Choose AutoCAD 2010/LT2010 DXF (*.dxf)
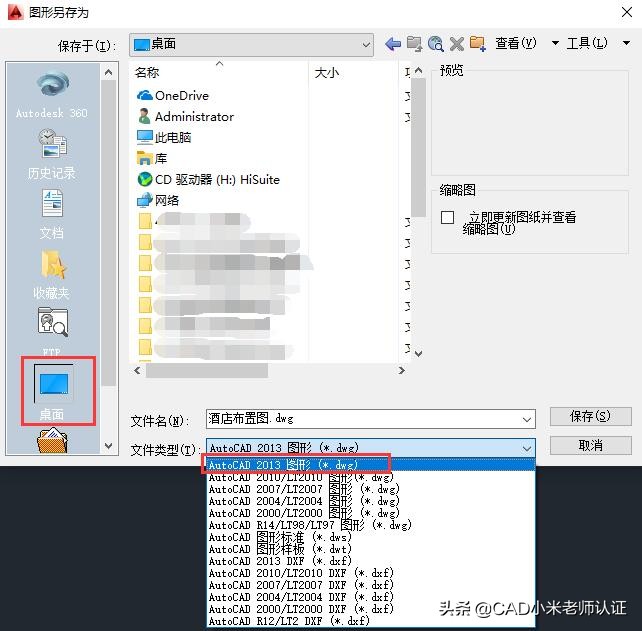The width and height of the screenshot is (642, 631). [371, 573]
